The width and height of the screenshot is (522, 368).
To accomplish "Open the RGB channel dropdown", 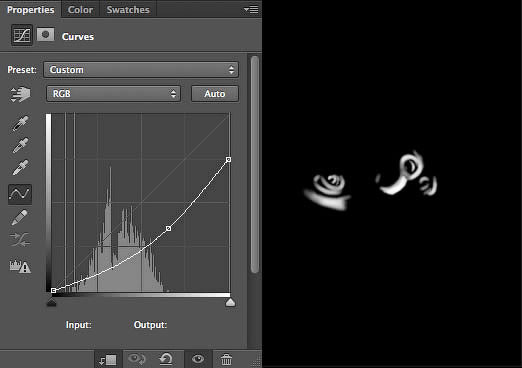I will tap(113, 94).
